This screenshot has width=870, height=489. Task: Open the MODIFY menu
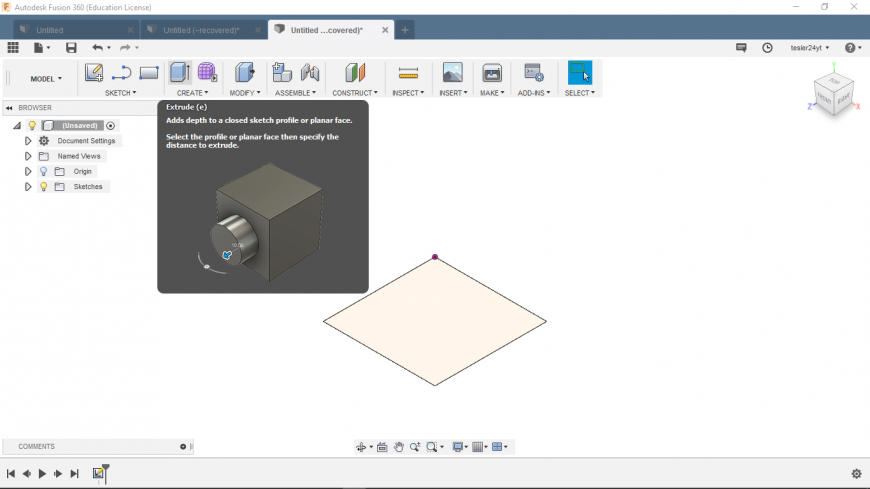(x=245, y=93)
